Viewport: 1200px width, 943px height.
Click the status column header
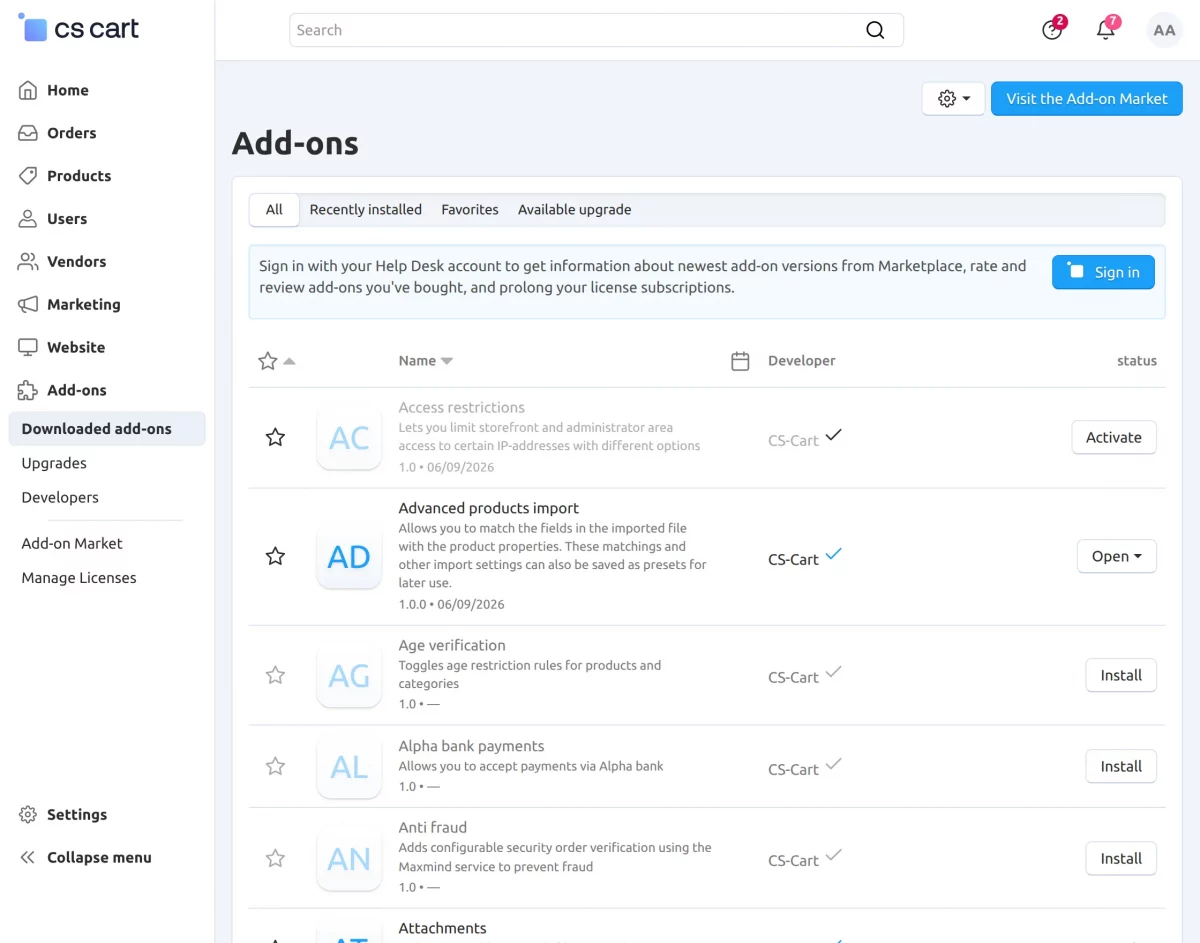1137,361
